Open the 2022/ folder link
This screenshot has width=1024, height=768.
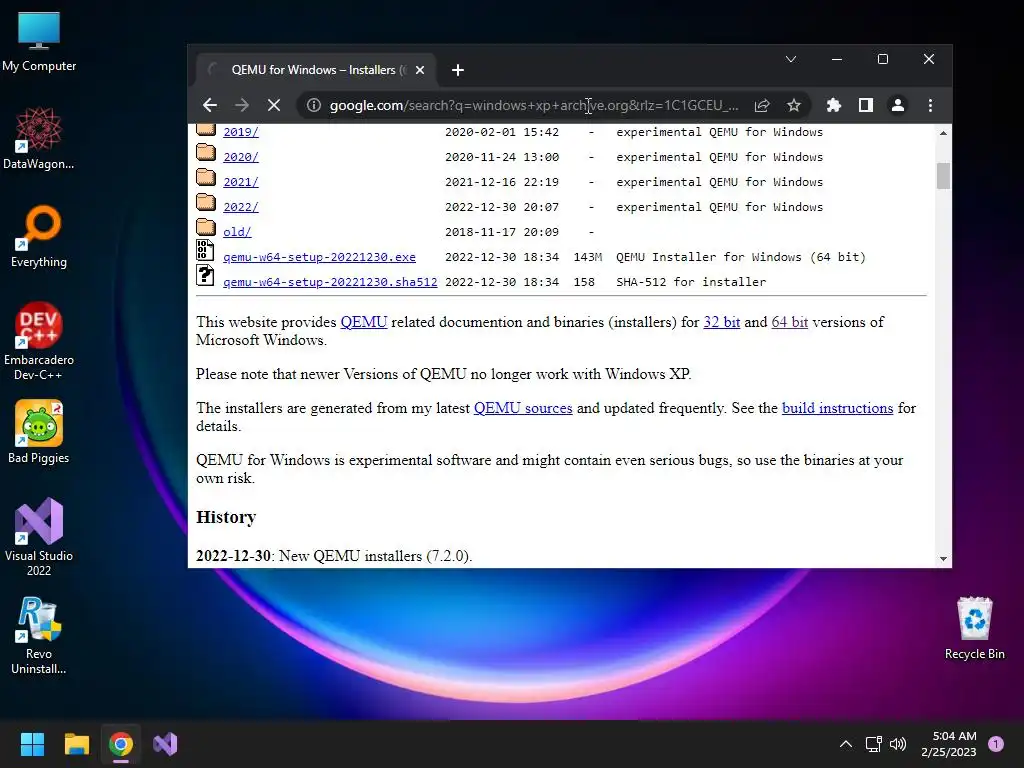coord(241,207)
